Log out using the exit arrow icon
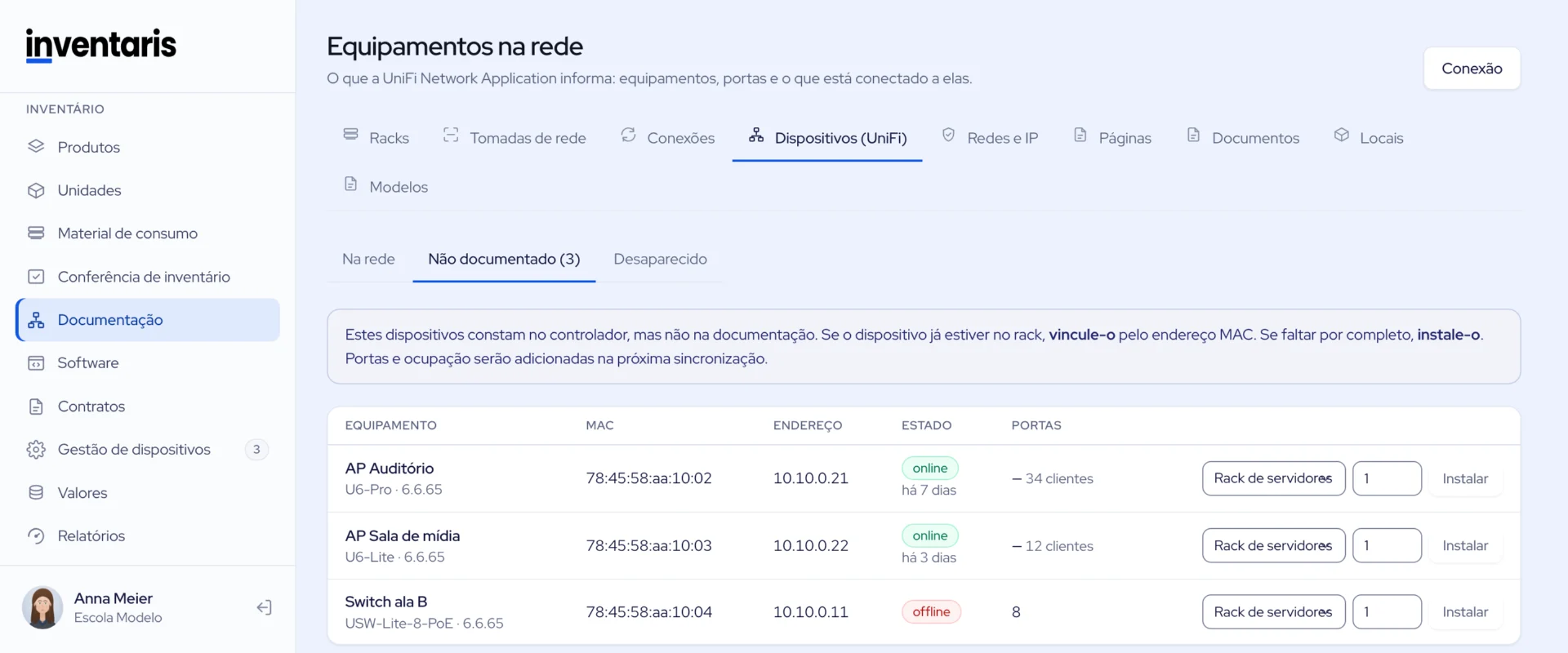1568x653 pixels. (x=264, y=607)
